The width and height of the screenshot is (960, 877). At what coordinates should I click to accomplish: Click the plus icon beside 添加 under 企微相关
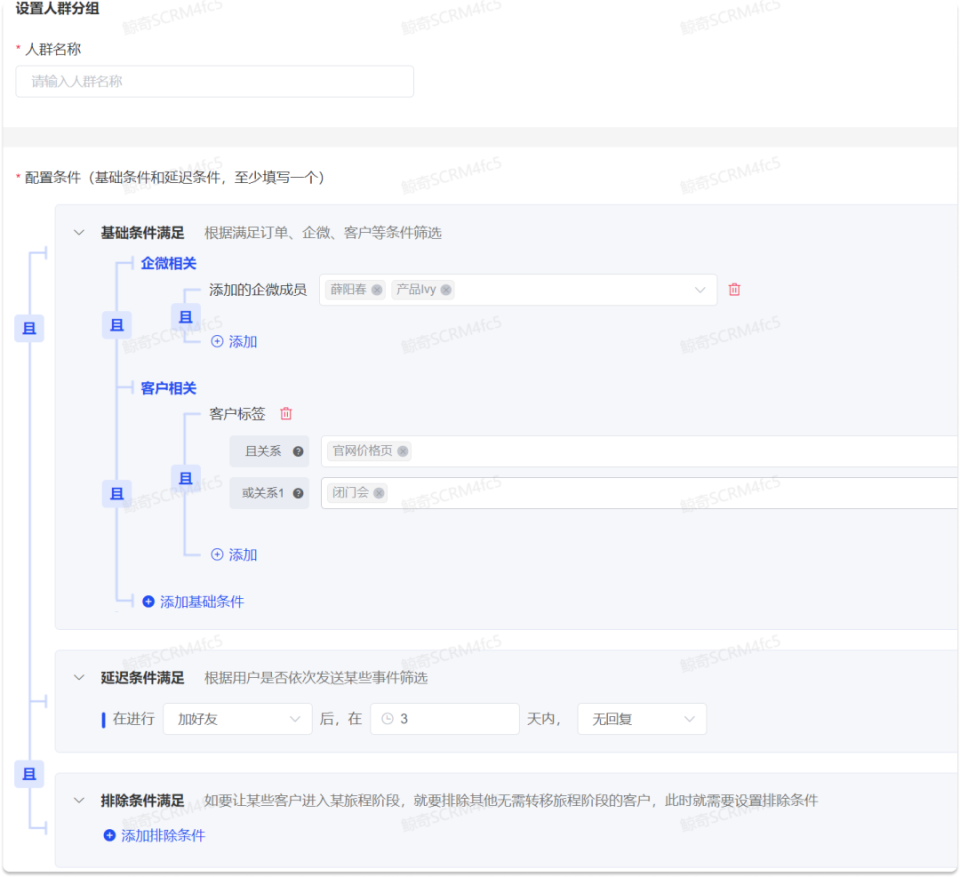[220, 341]
